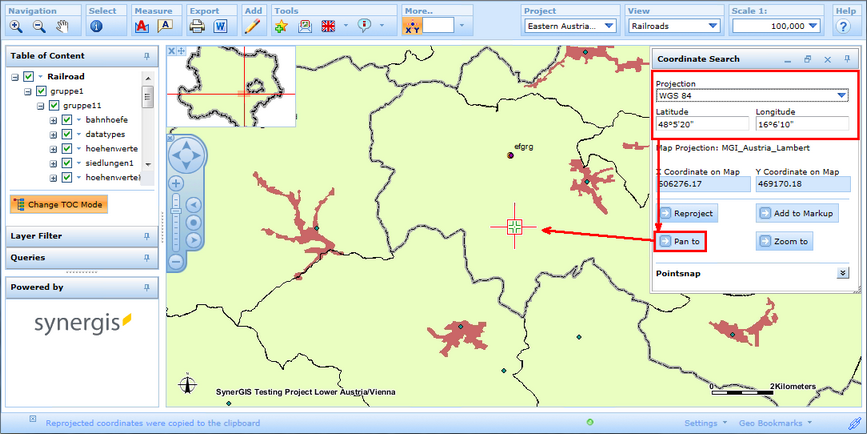Image resolution: width=867 pixels, height=434 pixels.
Task: Click the Print export icon
Action: click(x=197, y=26)
